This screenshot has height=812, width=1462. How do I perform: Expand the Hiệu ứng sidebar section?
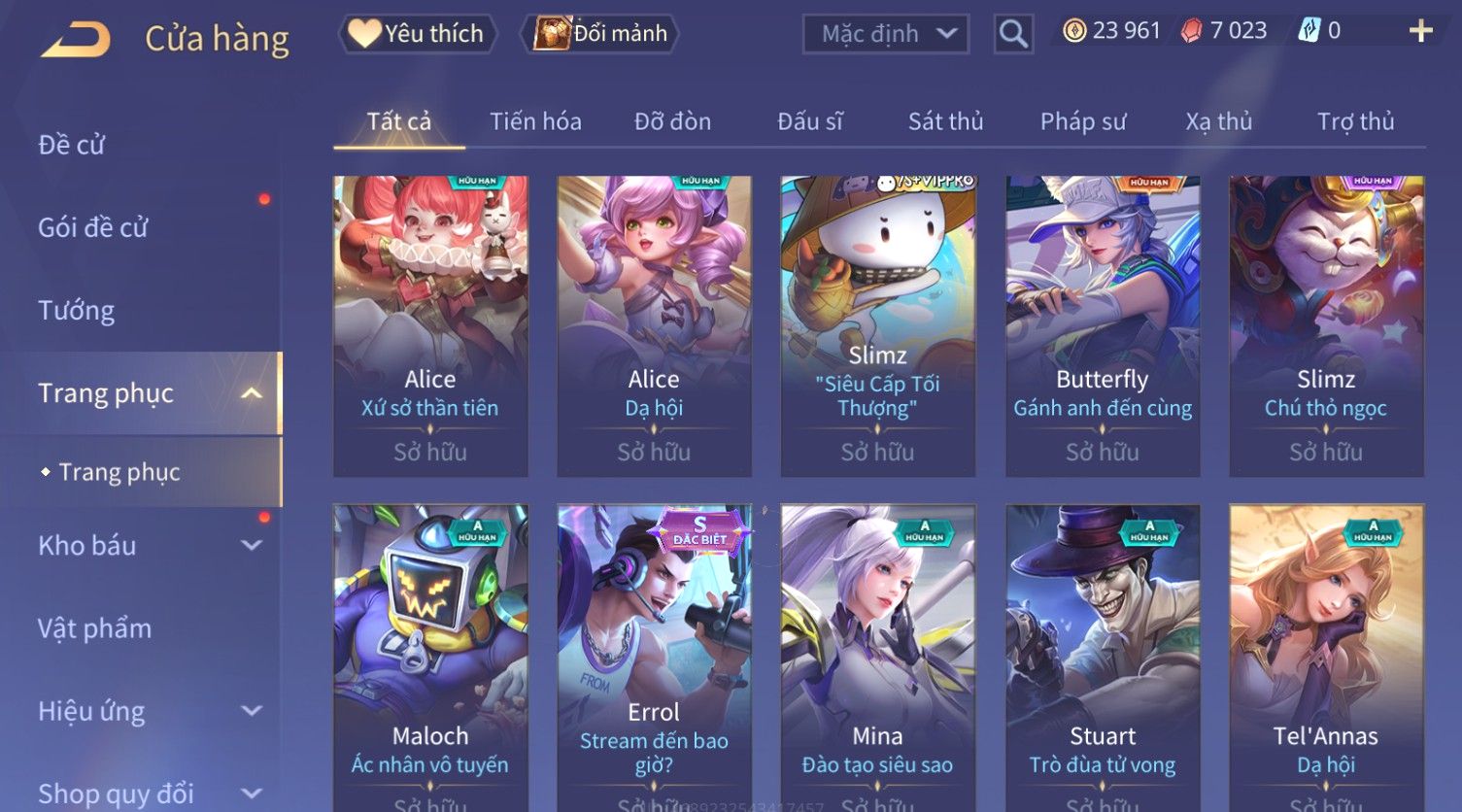pyautogui.click(x=252, y=711)
